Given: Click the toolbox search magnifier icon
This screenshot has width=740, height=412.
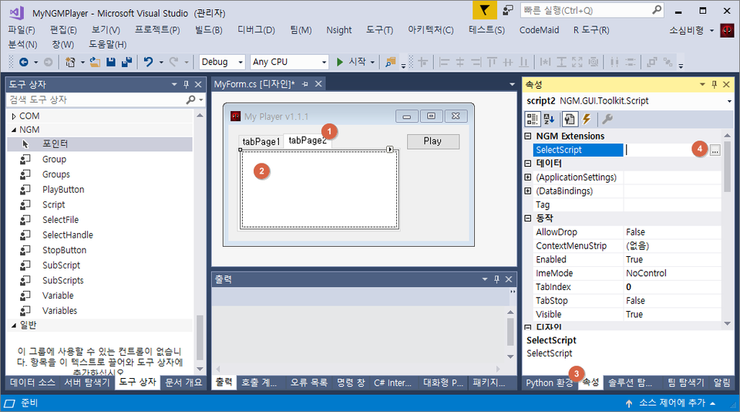Looking at the screenshot, I should point(190,100).
